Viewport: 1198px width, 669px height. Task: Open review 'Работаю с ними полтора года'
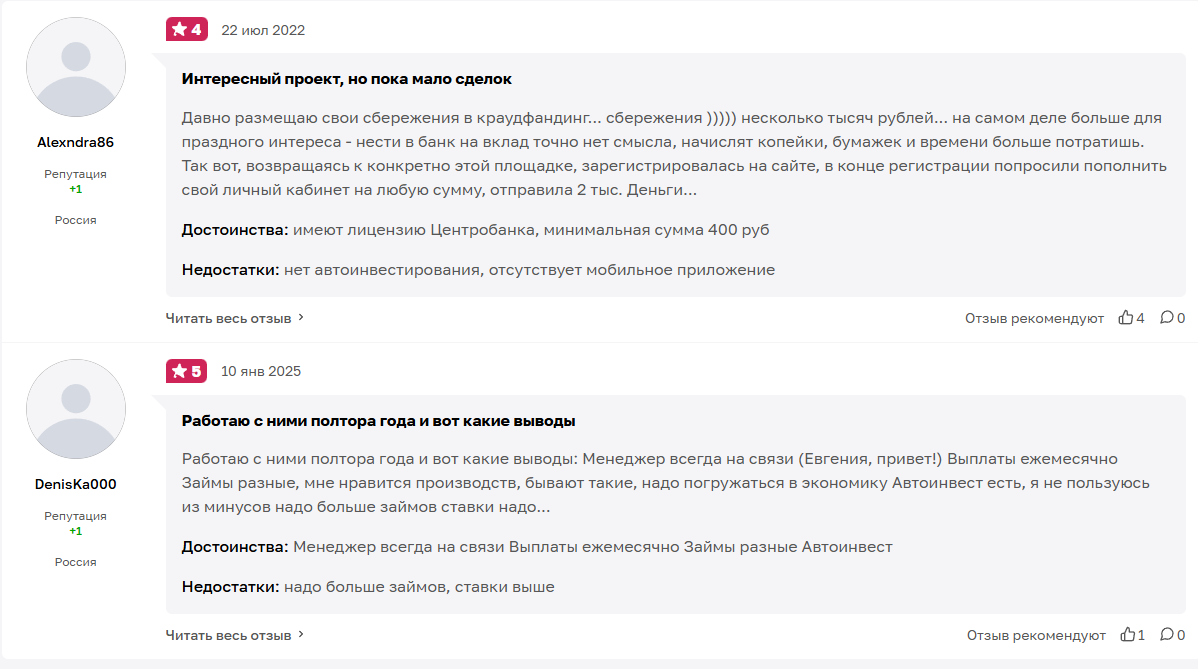378,421
